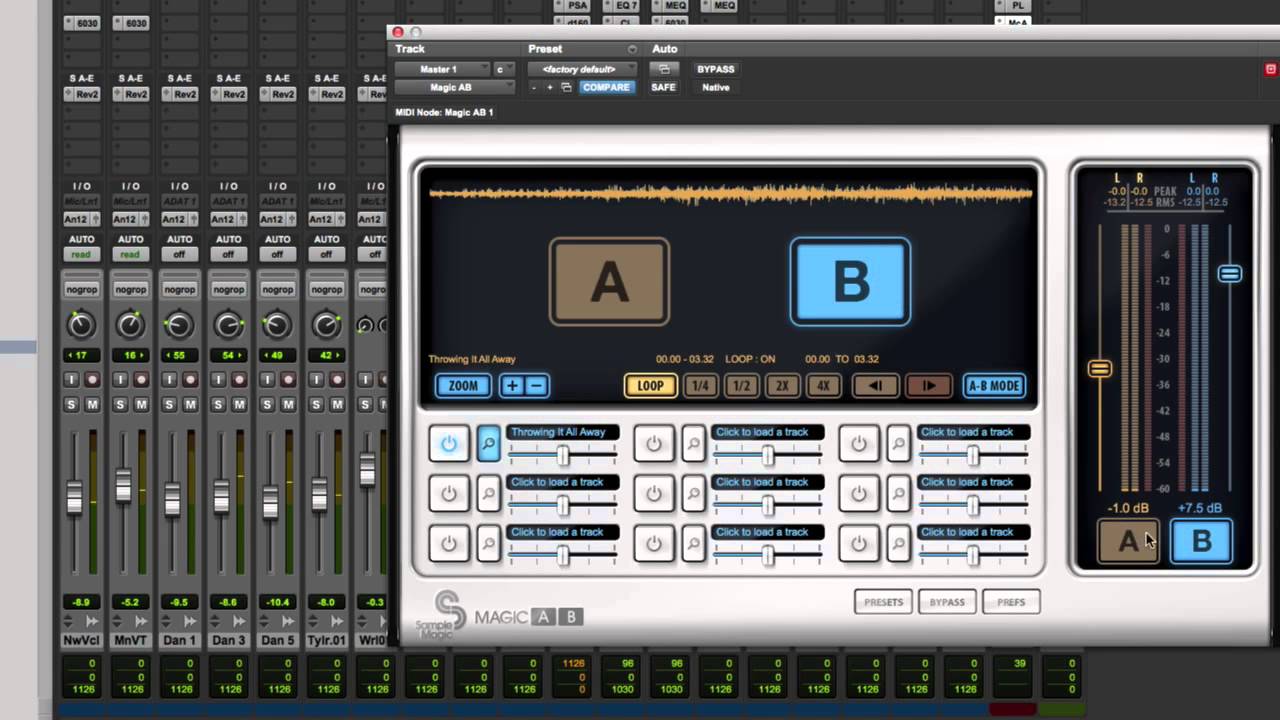Record-enable the NwVcl channel
Image resolution: width=1280 pixels, height=720 pixels.
[x=92, y=380]
